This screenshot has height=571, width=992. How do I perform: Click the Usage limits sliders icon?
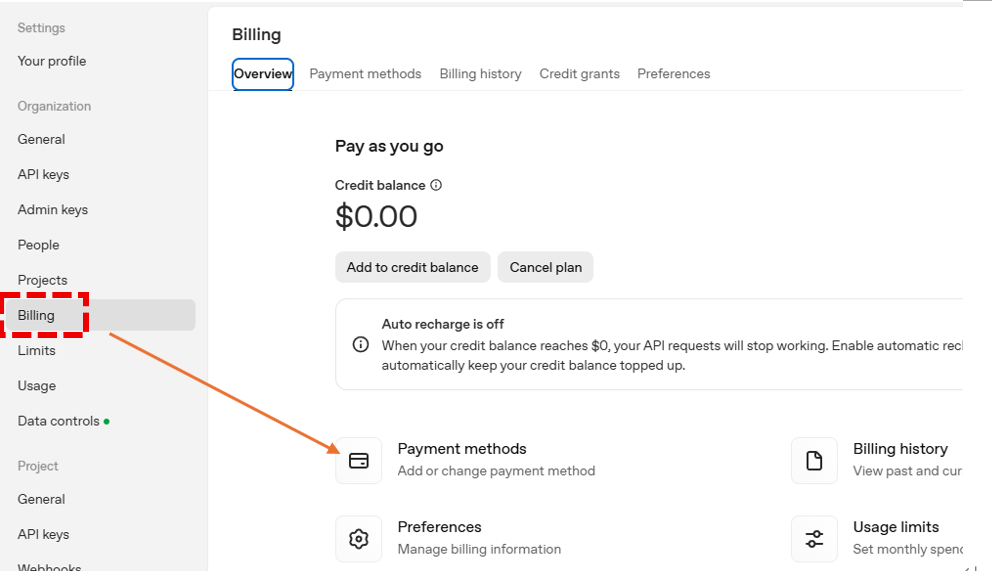(814, 539)
